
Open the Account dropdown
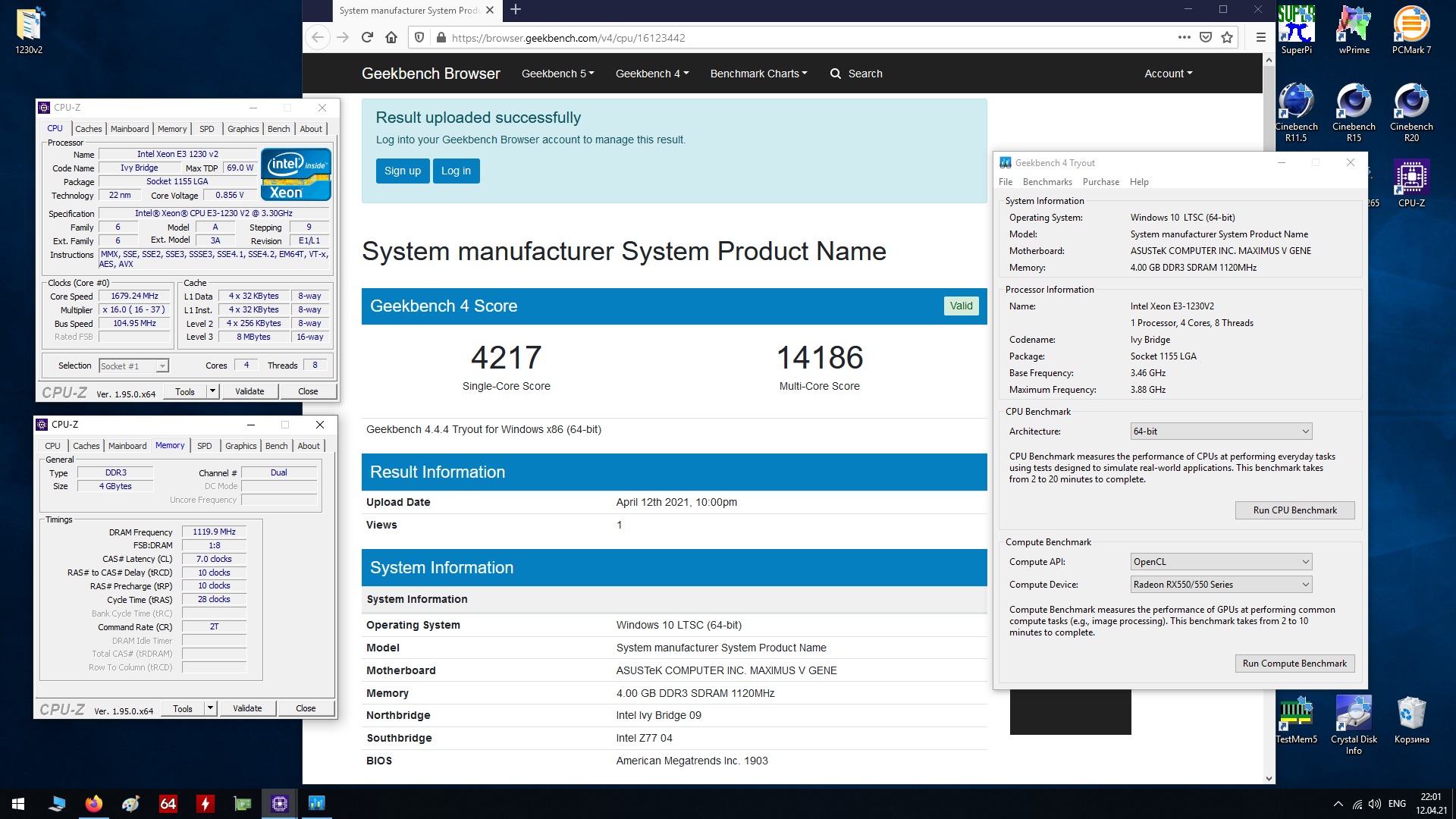(1168, 74)
